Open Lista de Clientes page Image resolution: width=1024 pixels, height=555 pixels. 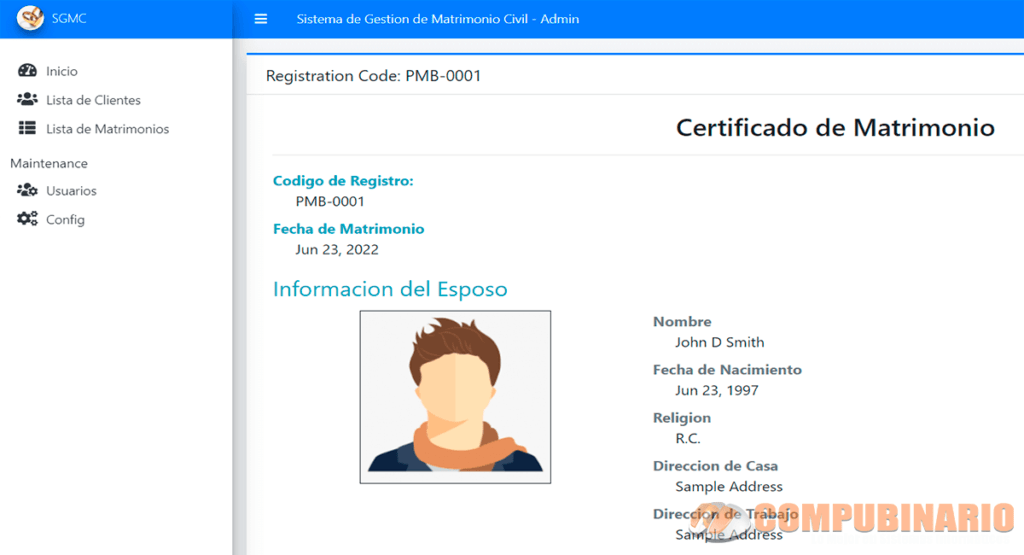[116, 99]
